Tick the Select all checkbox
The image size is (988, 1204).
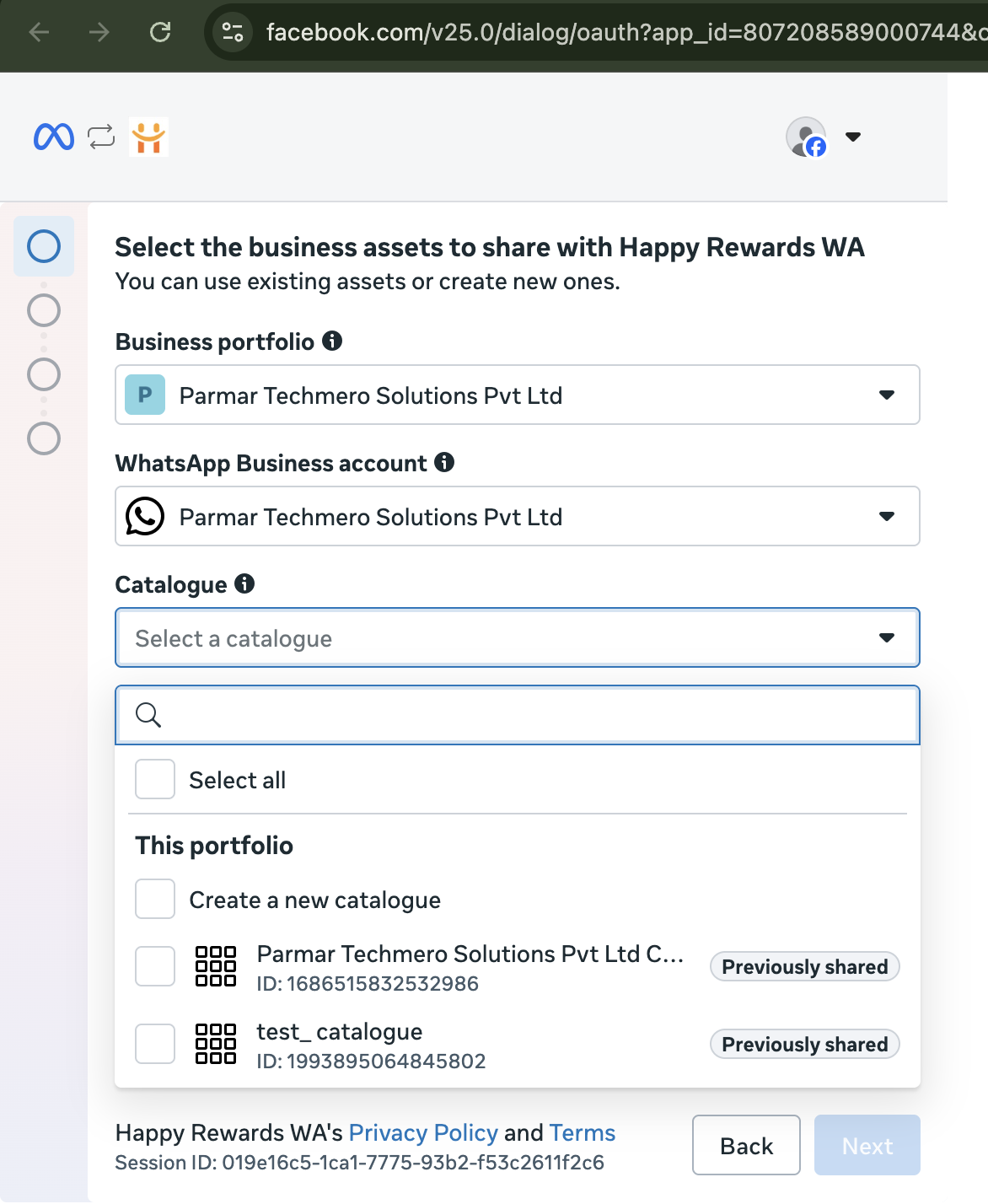[155, 779]
